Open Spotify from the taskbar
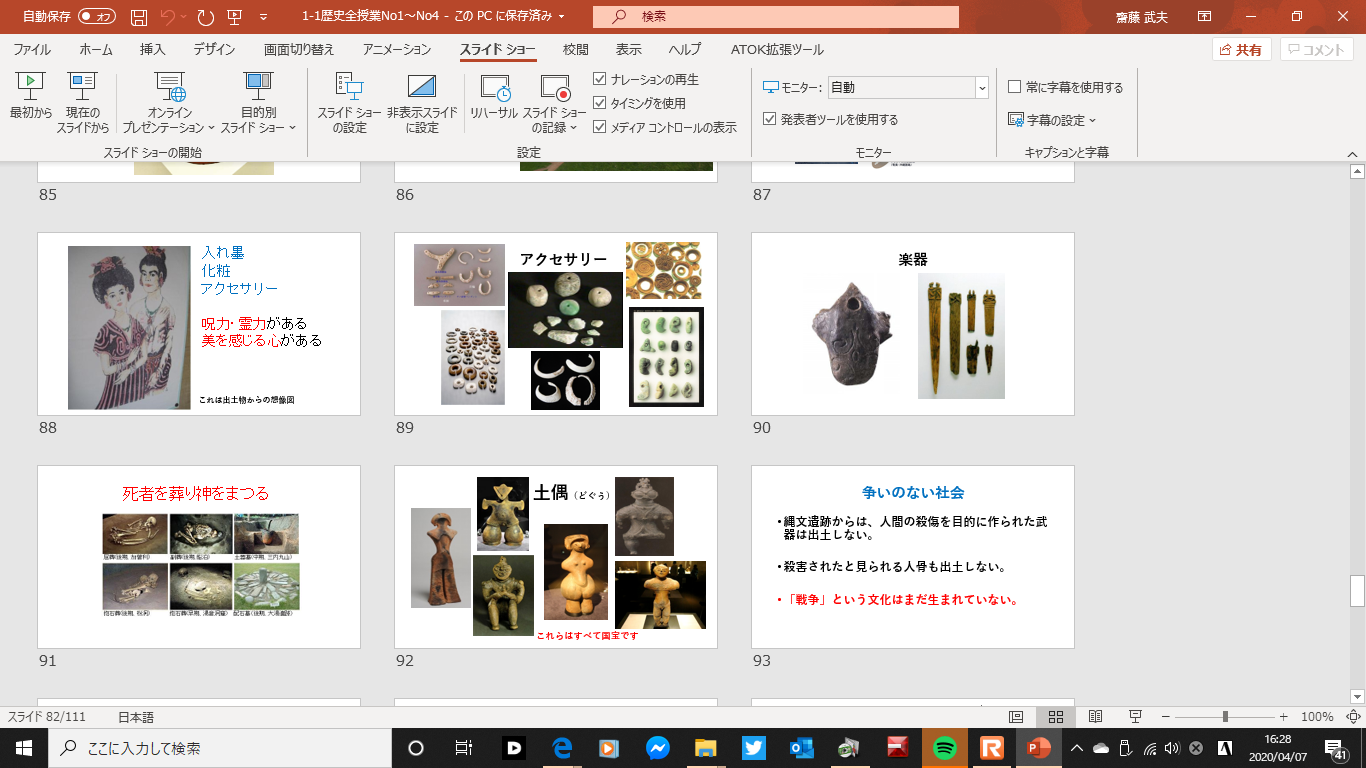 [943, 747]
